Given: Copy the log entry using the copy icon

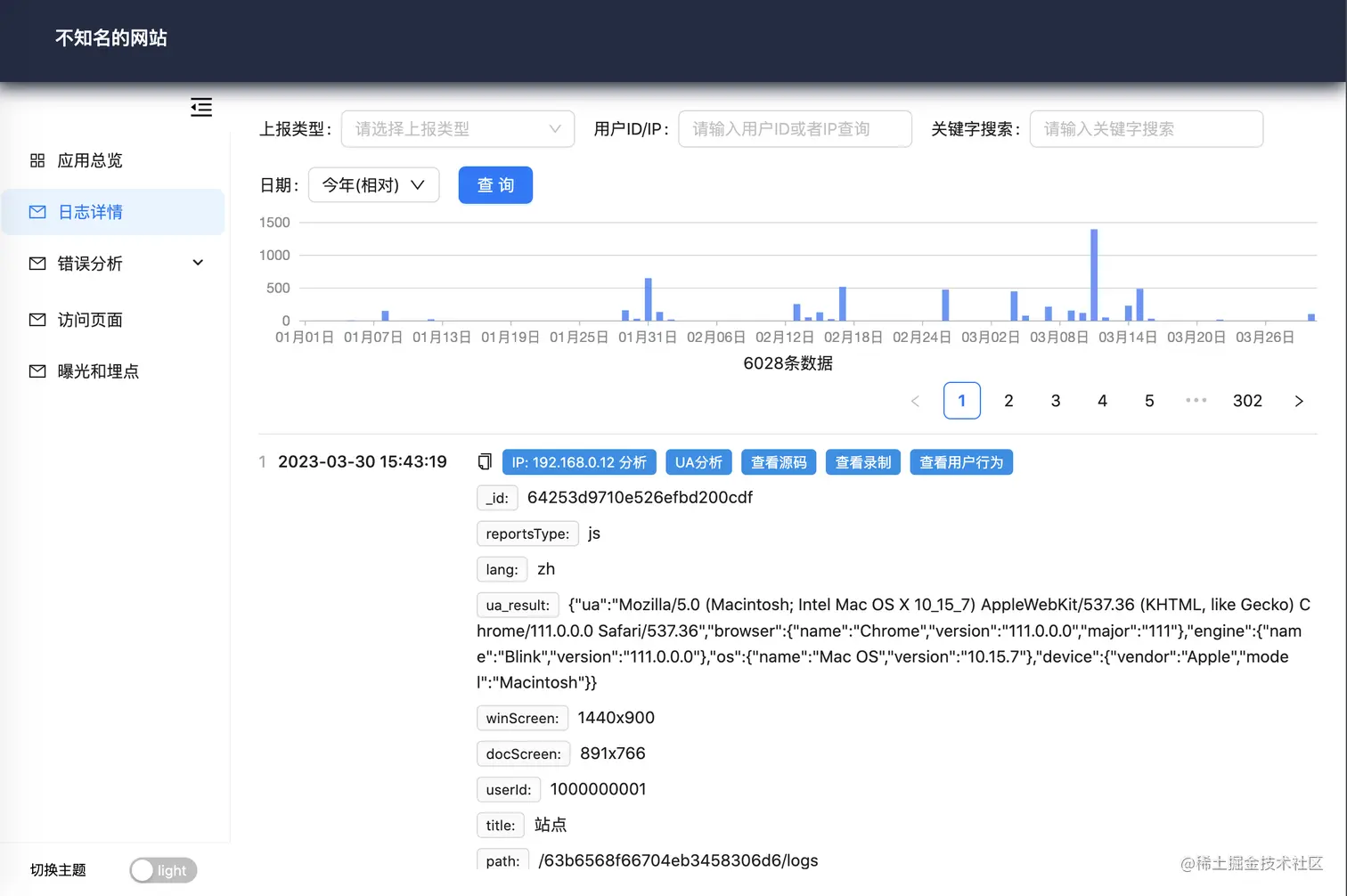Looking at the screenshot, I should tap(485, 461).
